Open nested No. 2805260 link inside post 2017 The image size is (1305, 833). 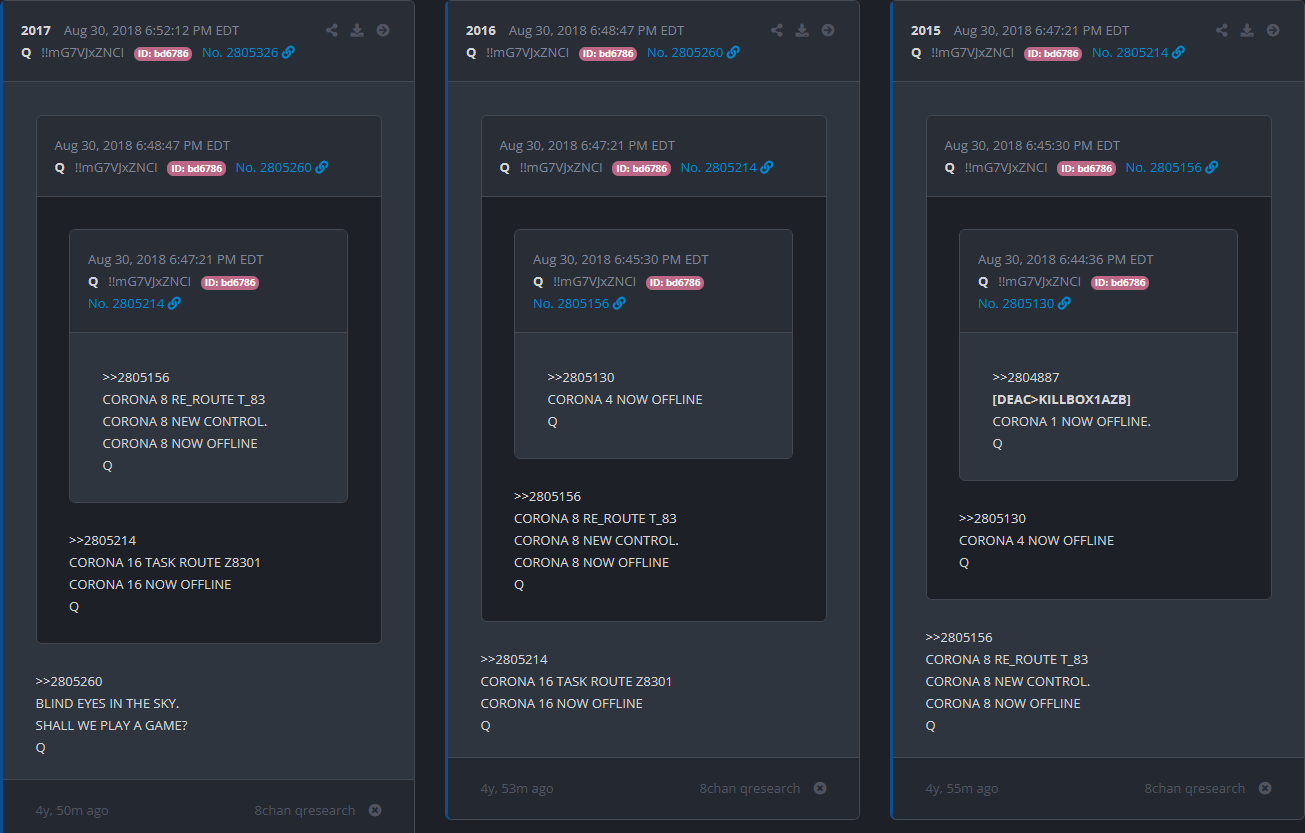pyautogui.click(x=282, y=167)
